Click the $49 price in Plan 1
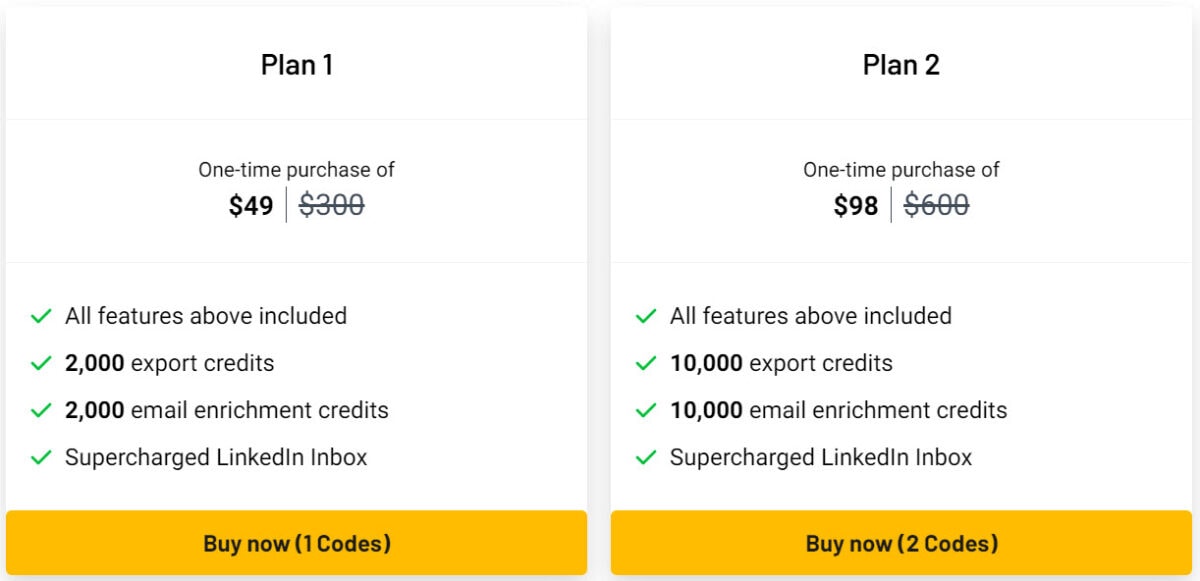The width and height of the screenshot is (1200, 581). (x=251, y=206)
